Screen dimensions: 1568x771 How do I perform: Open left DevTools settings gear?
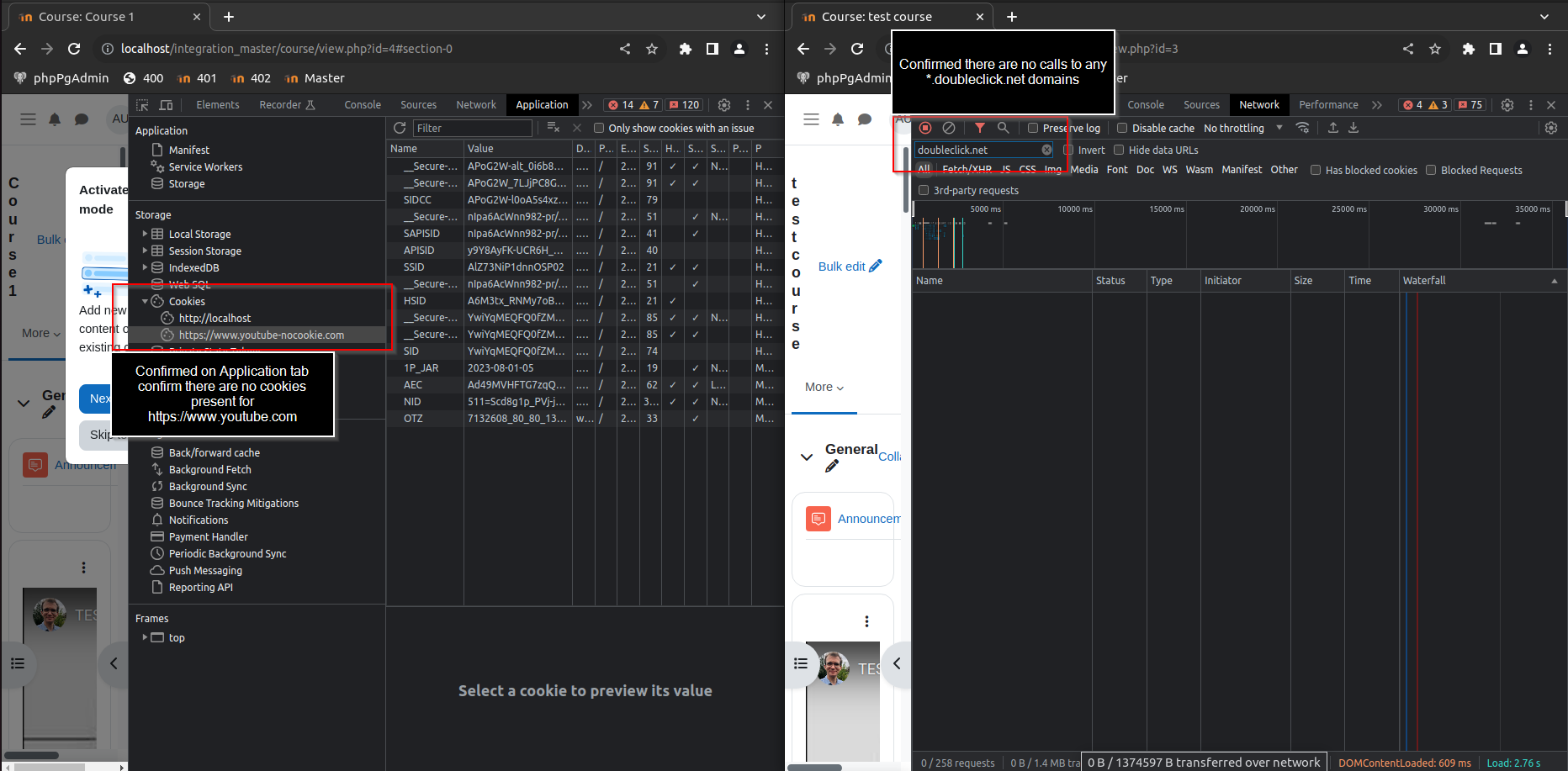coord(723,105)
